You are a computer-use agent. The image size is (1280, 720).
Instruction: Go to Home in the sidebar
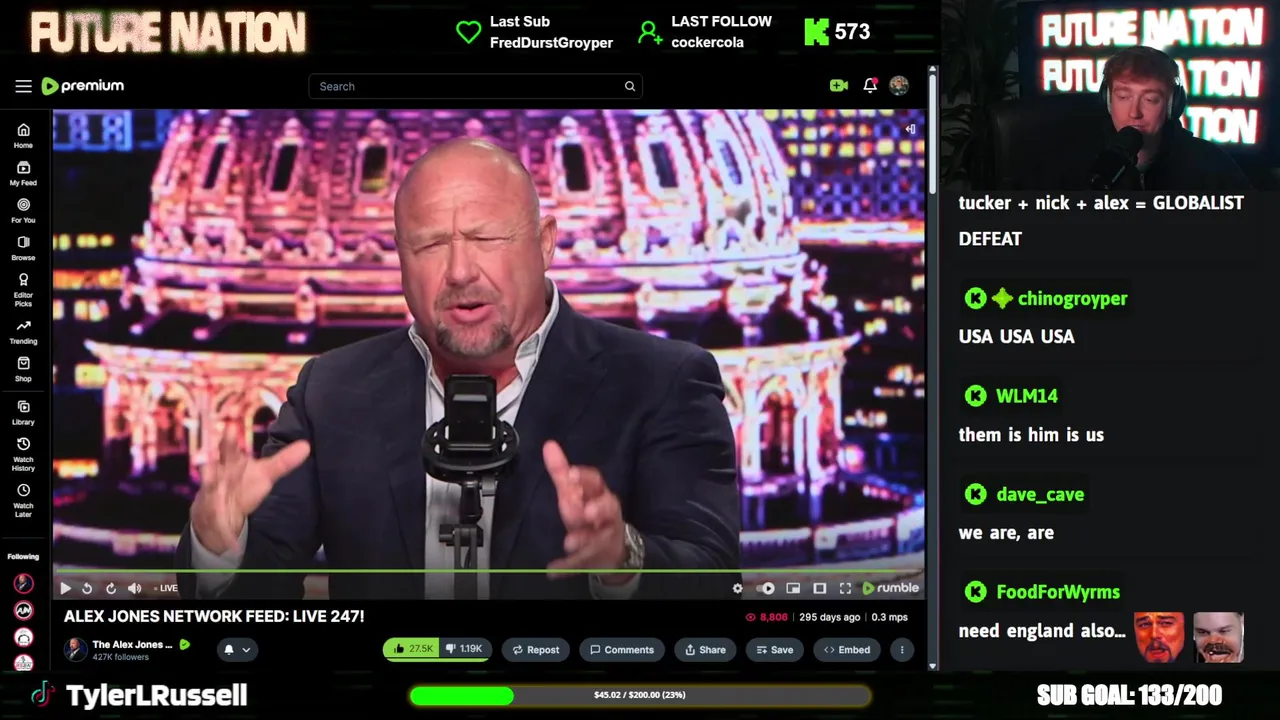pyautogui.click(x=23, y=136)
